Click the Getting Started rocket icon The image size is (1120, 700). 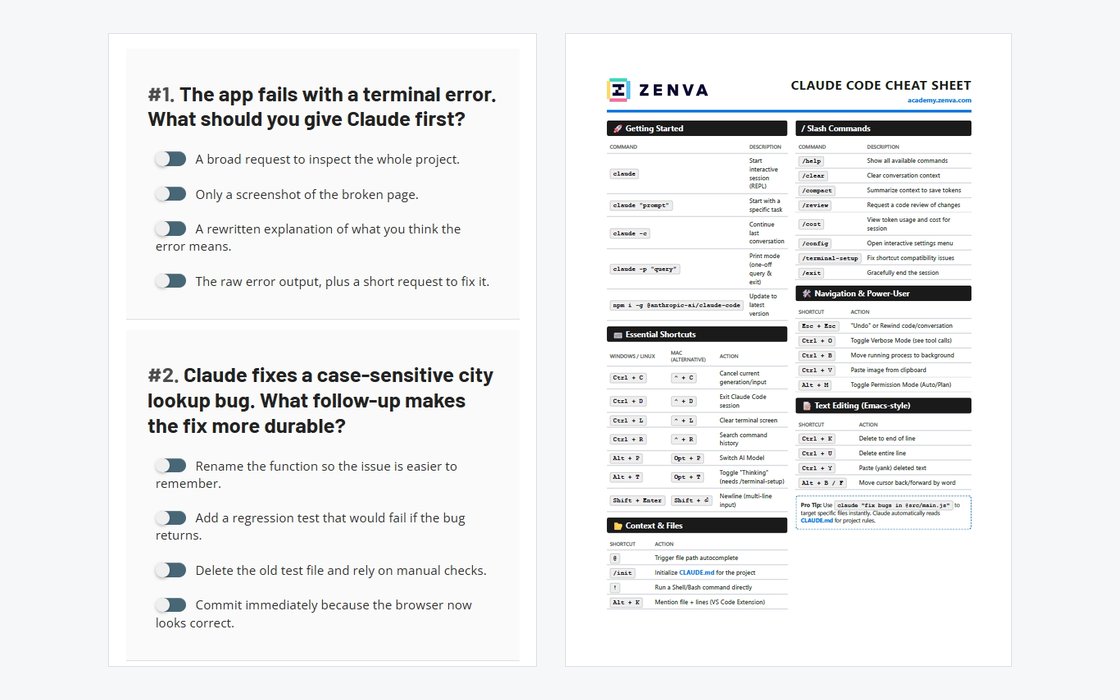coord(617,129)
